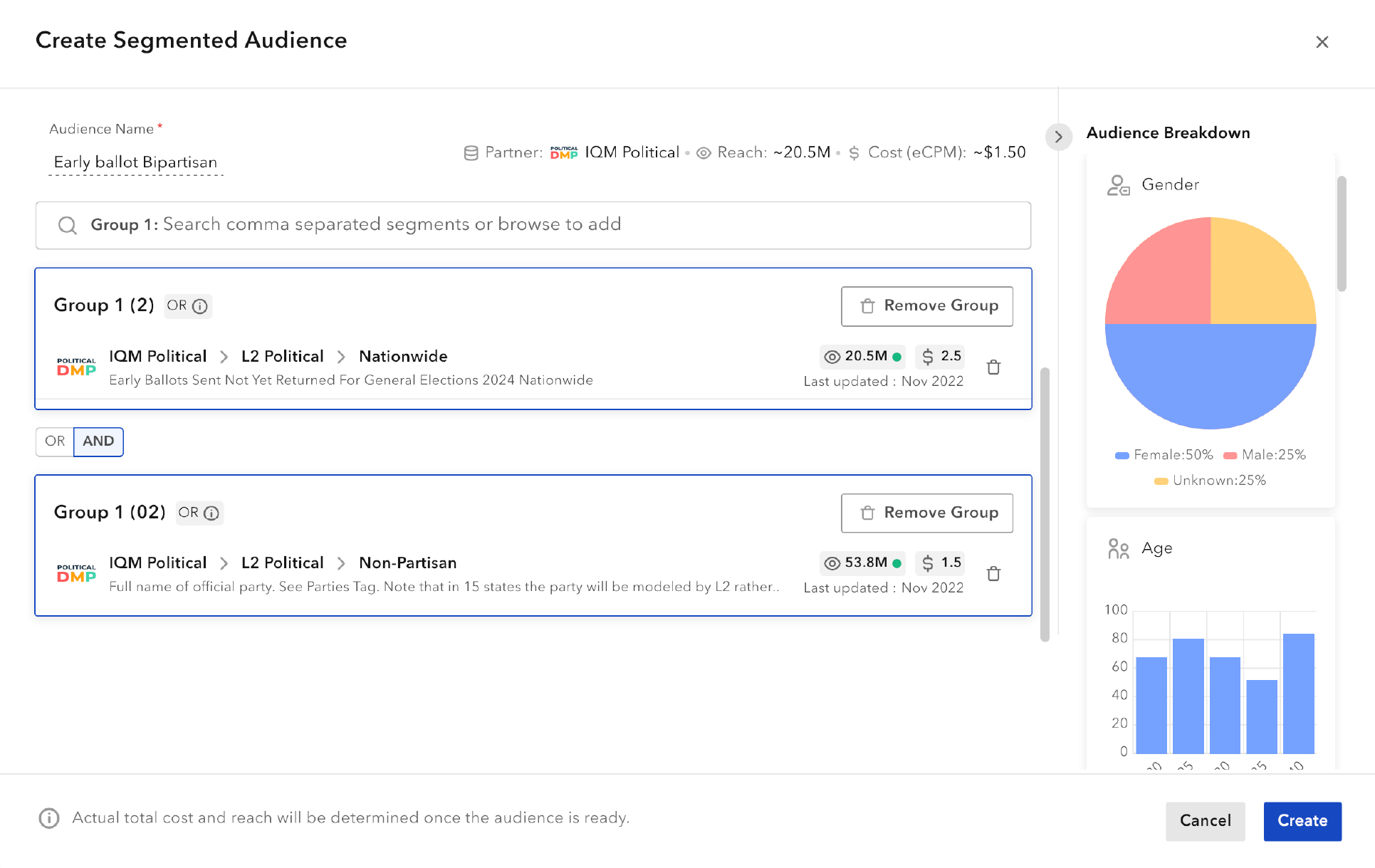
Task: Click the OR badge on Group 1 (02)
Action: 188,513
